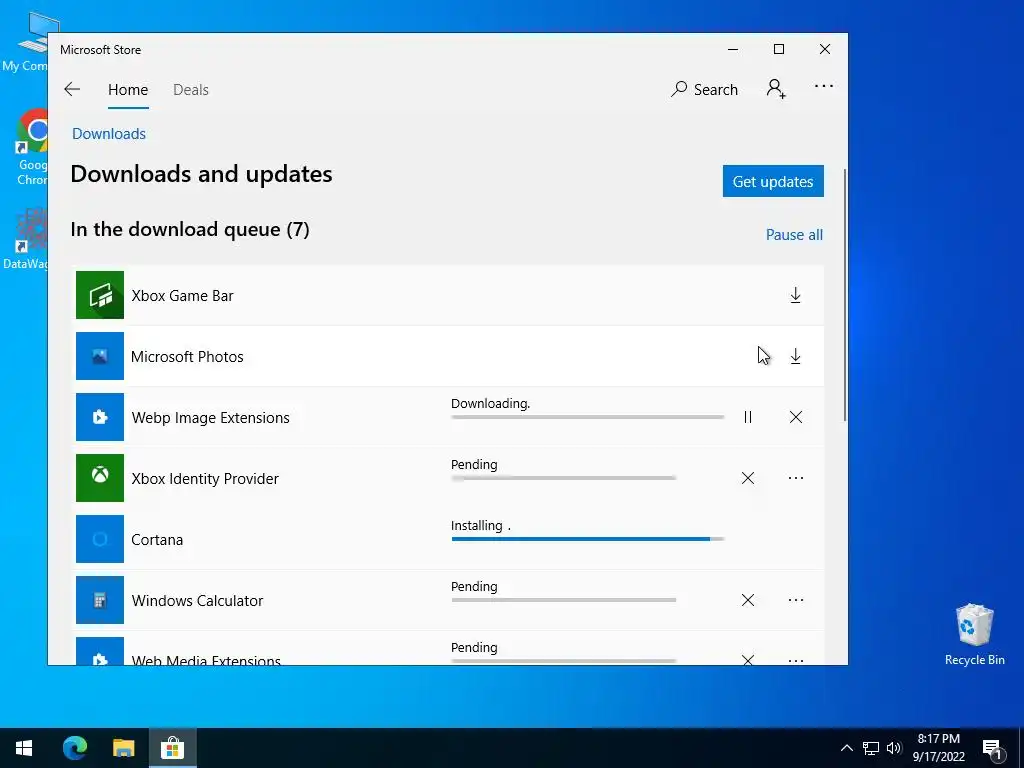Click the Cortana app icon
The width and height of the screenshot is (1024, 768).
(x=100, y=539)
